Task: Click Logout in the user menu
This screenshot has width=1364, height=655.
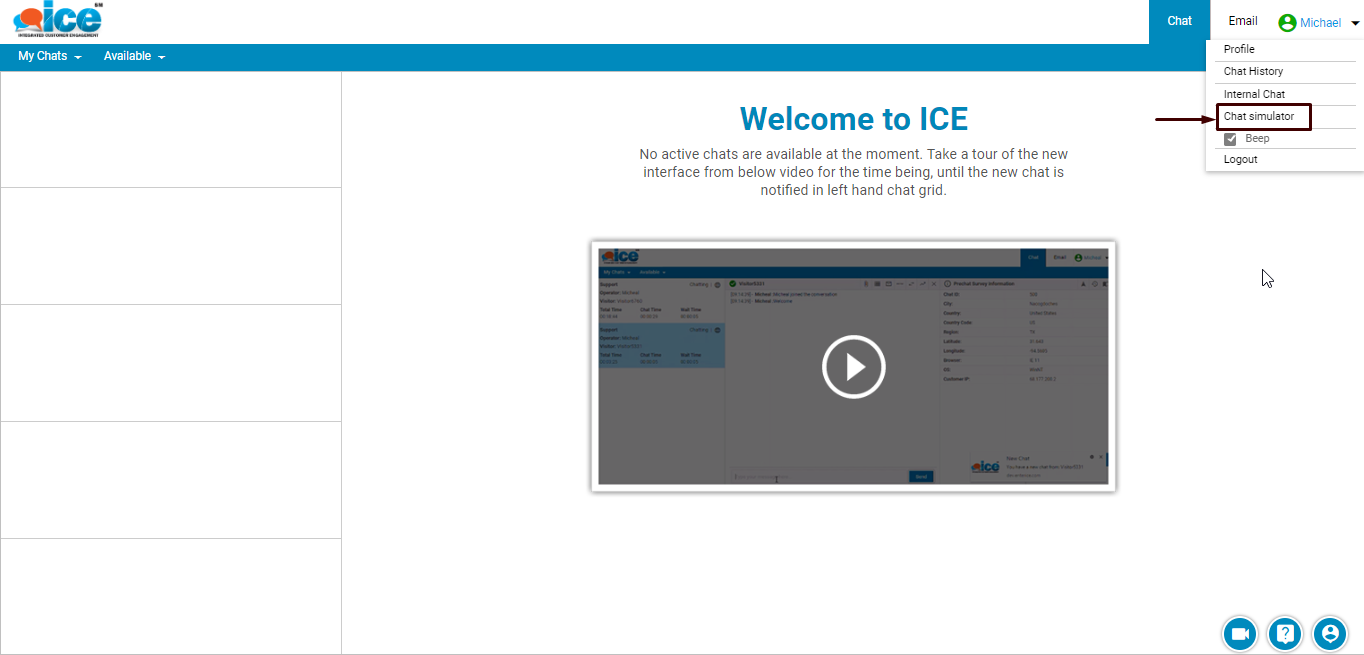Action: (x=1240, y=160)
